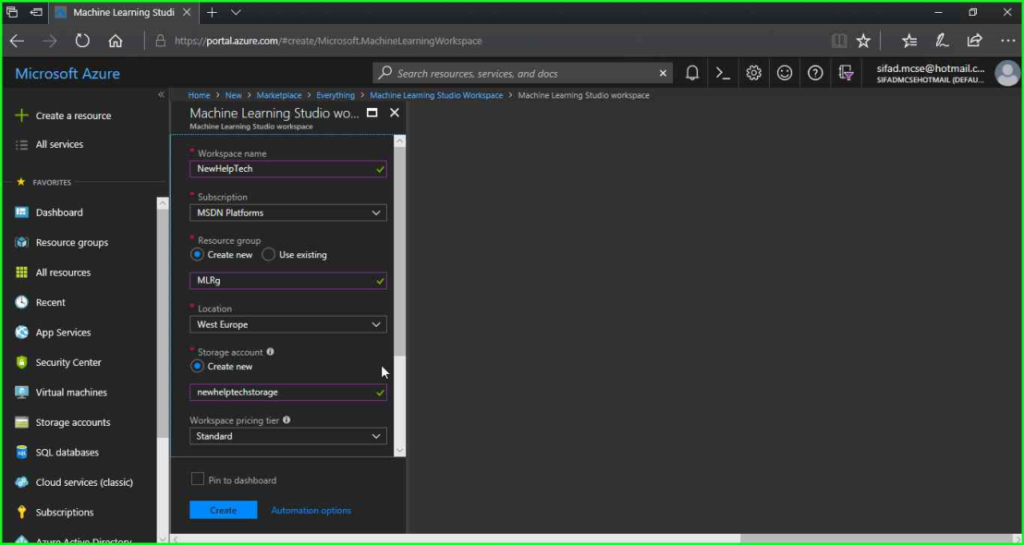Click the browser back arrow
This screenshot has width=1024, height=545.
pos(17,41)
